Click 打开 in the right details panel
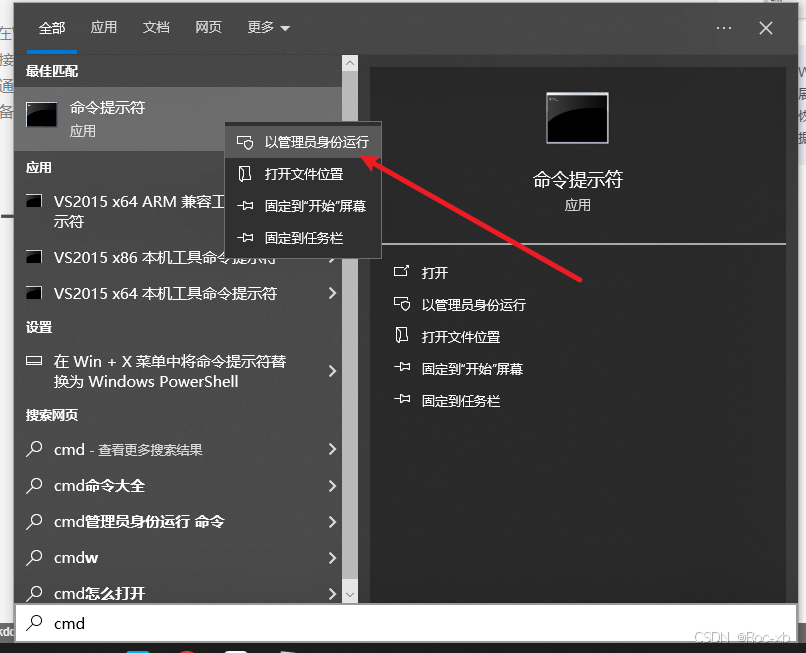The image size is (806, 653). pyautogui.click(x=434, y=273)
